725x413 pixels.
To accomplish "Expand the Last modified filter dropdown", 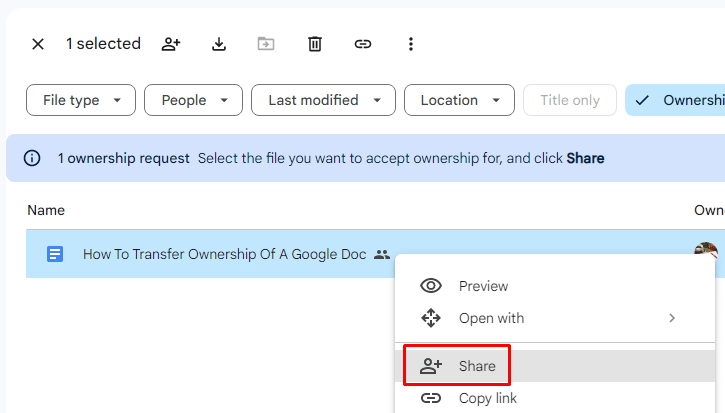I will [324, 100].
